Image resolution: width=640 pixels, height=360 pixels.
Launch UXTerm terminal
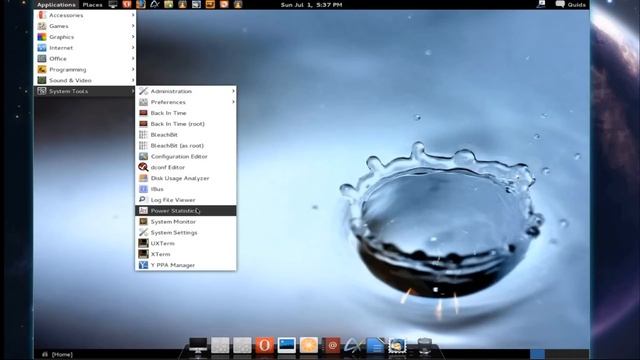pyautogui.click(x=186, y=244)
